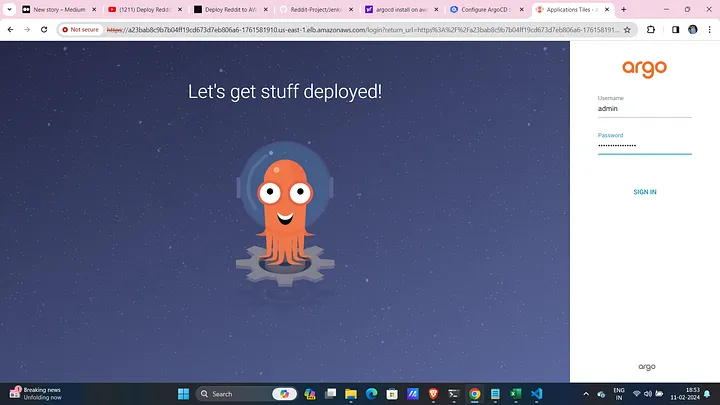The image size is (720, 405).
Task: Close the New story – Medium tab
Action: [94, 9]
